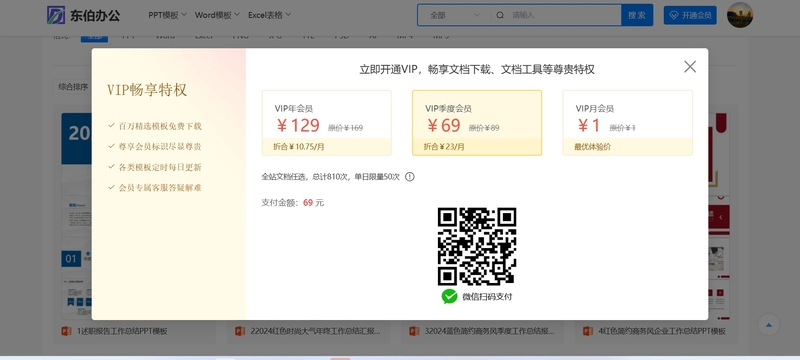Click the VIP畅享特权 heading

pyautogui.click(x=147, y=90)
